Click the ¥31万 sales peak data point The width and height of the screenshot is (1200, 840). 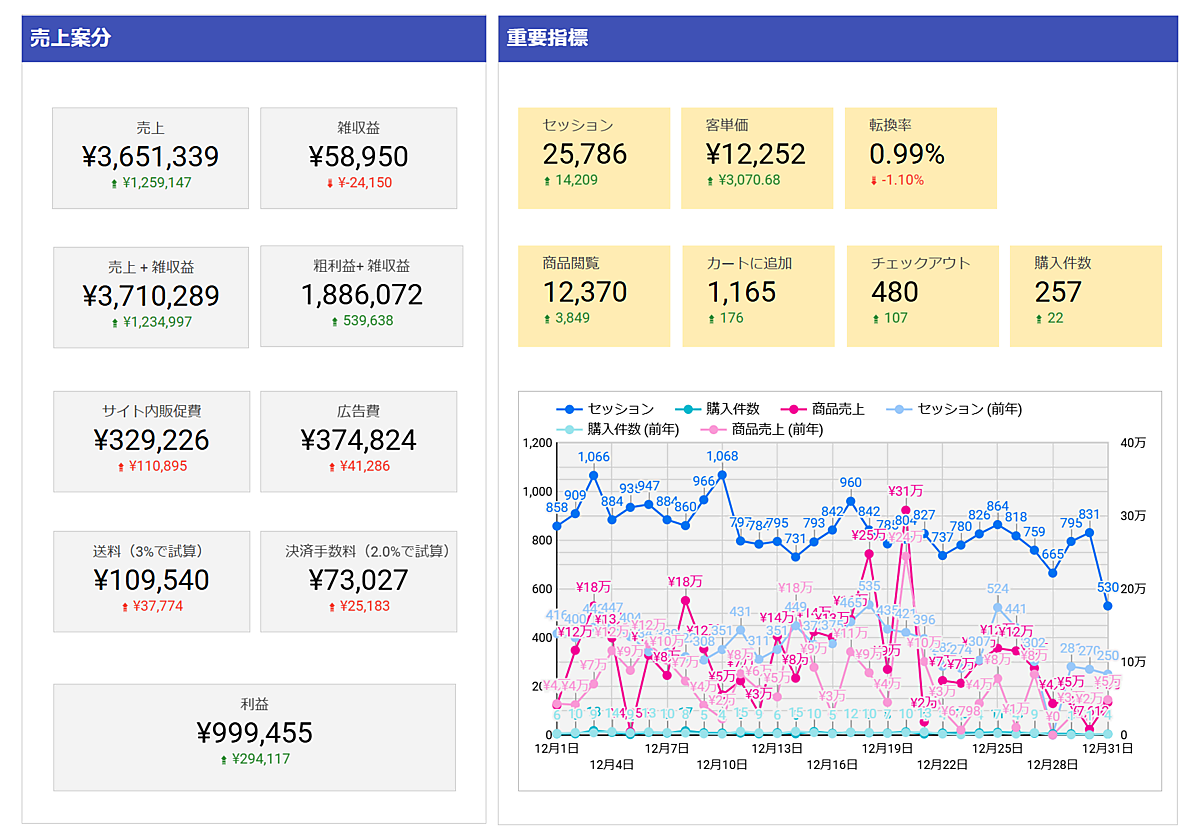[906, 510]
